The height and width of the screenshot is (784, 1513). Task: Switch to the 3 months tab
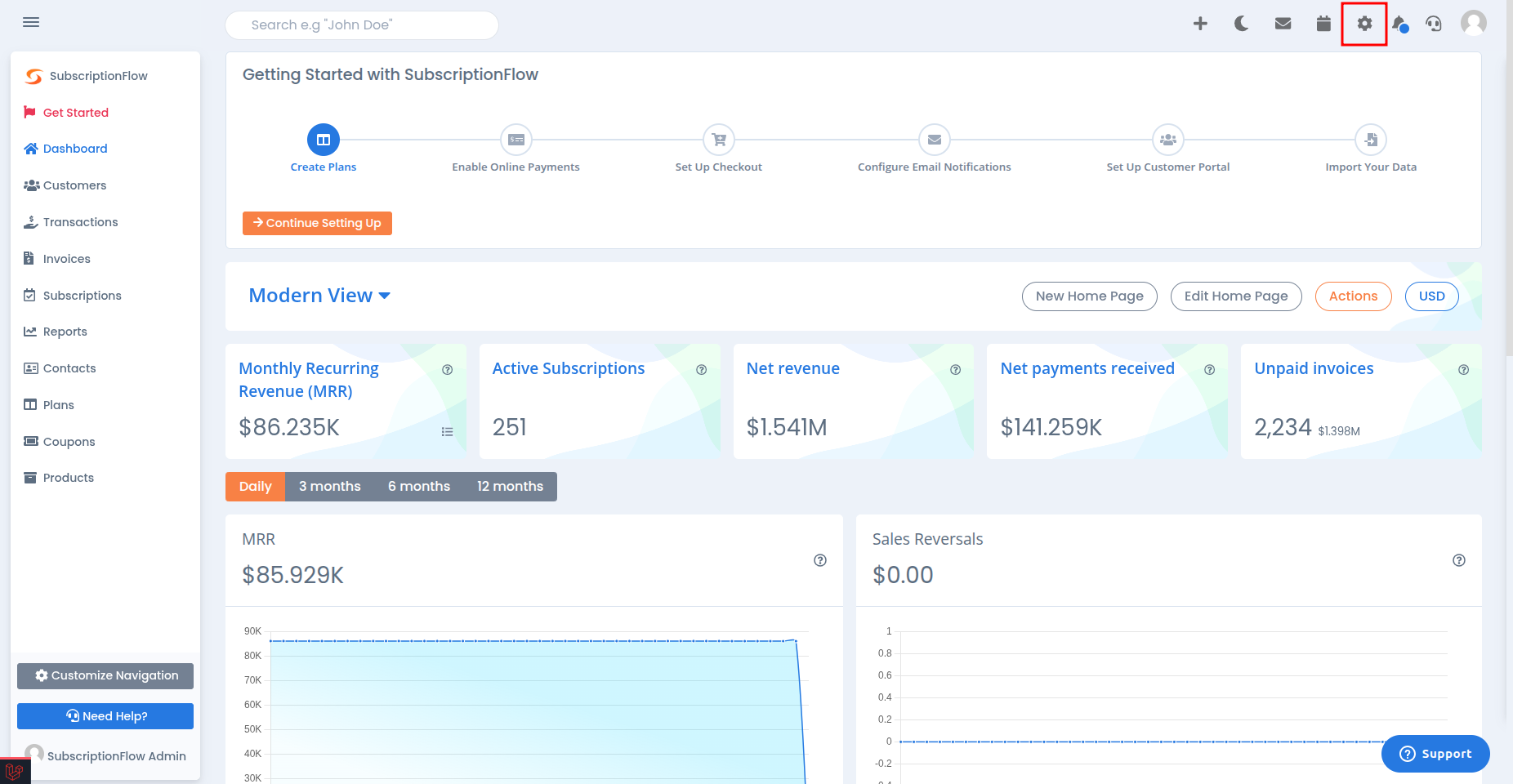coord(329,486)
